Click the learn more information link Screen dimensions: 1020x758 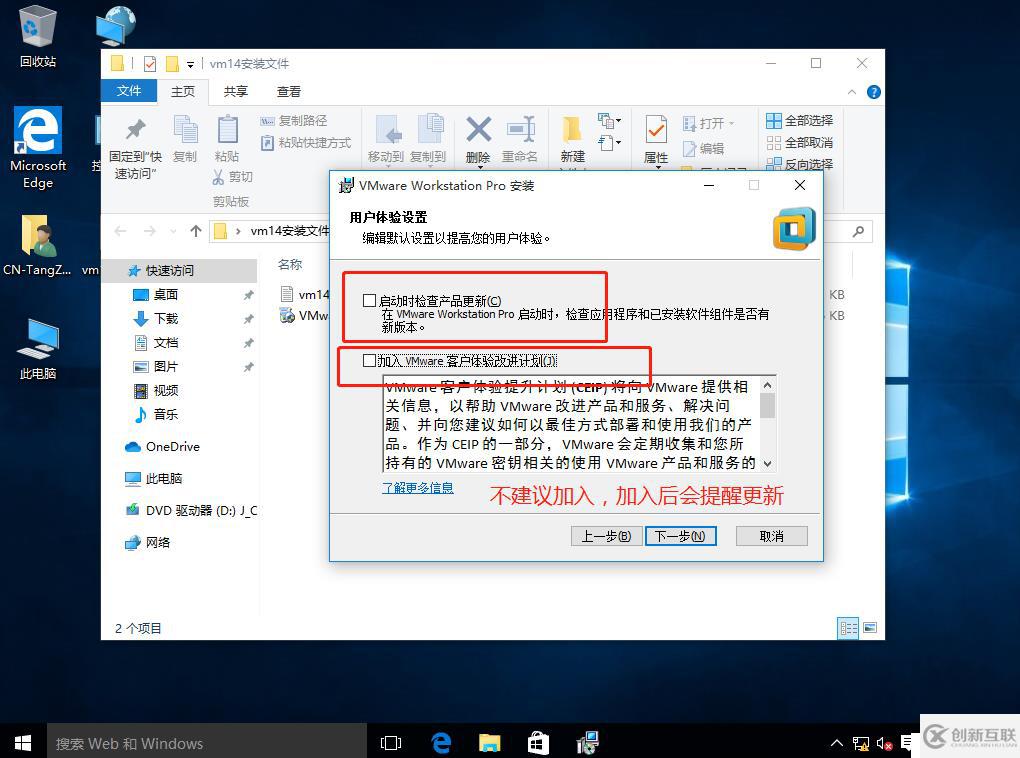(x=418, y=488)
